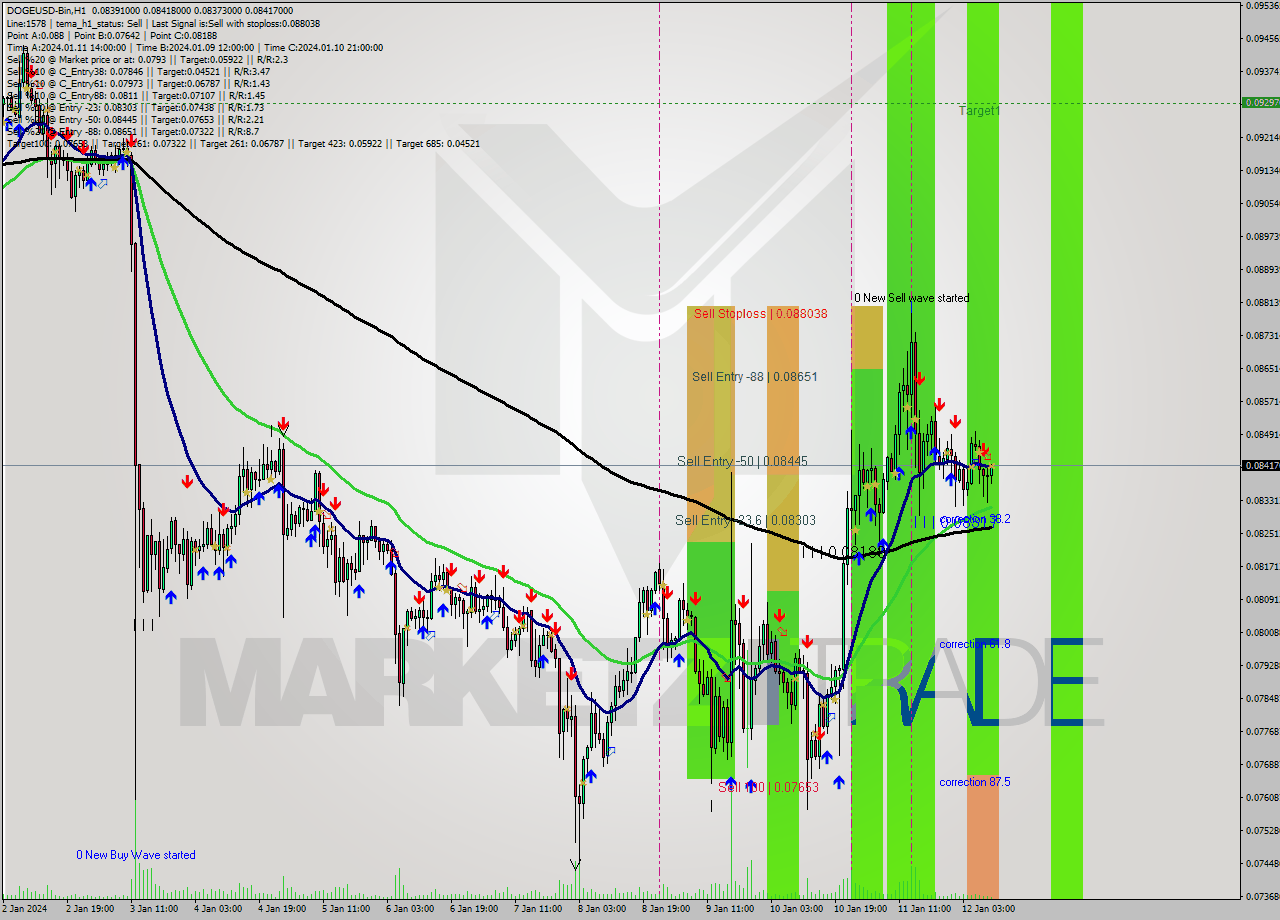The height and width of the screenshot is (920, 1280).
Task: Click the '6 Jan 03:00' time axis label
Action: click(409, 909)
